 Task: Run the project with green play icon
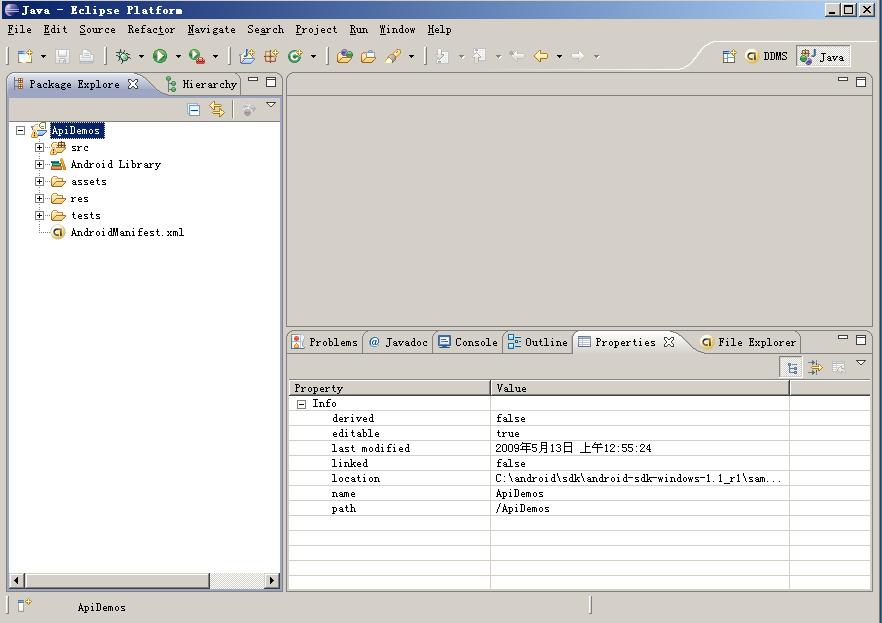coord(160,56)
